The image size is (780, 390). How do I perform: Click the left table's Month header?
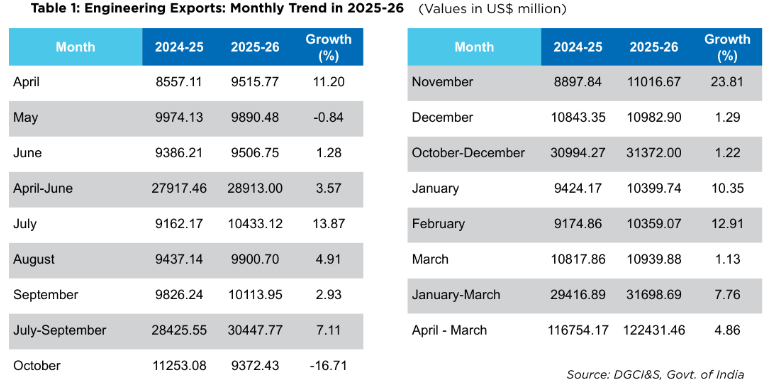75,47
